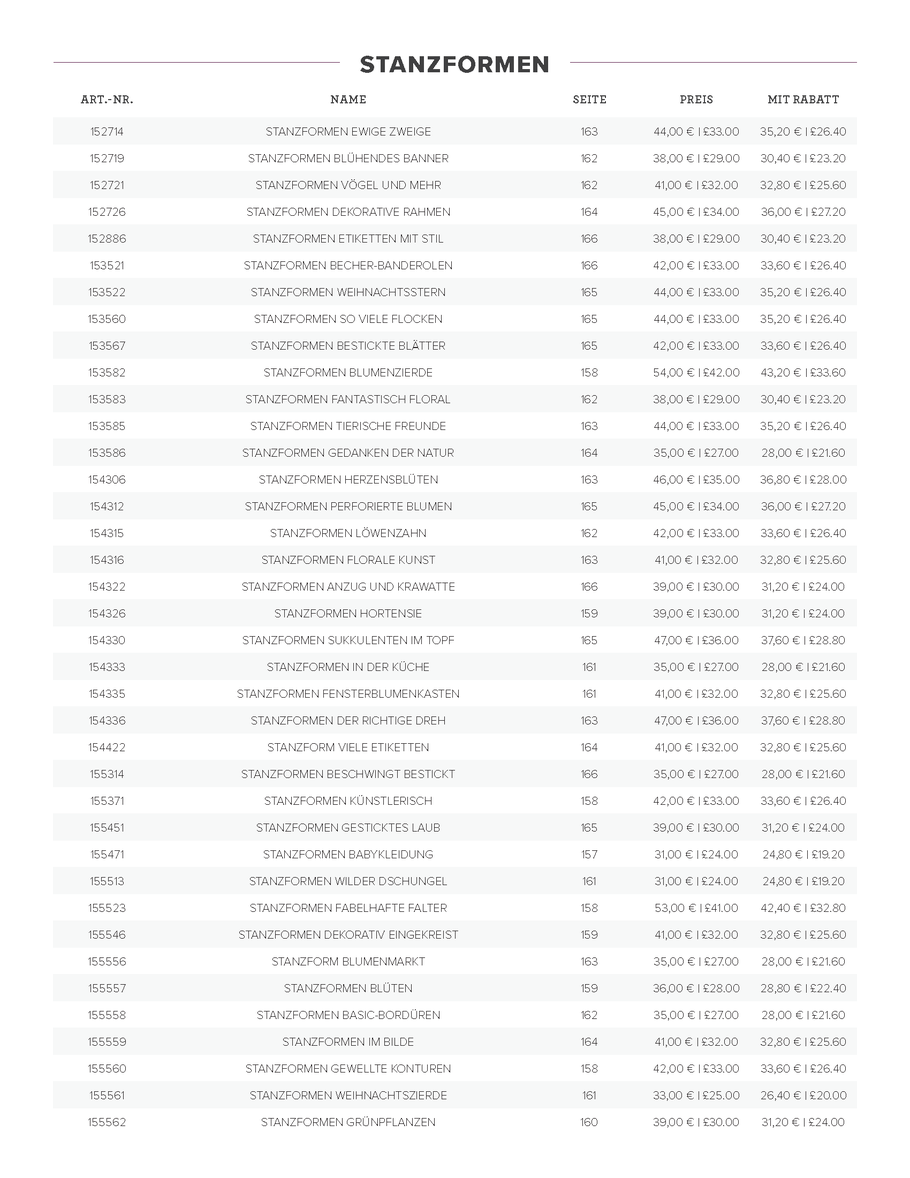Click Stanzformen Vögel und Mehr
The width and height of the screenshot is (910, 1178).
349,185
